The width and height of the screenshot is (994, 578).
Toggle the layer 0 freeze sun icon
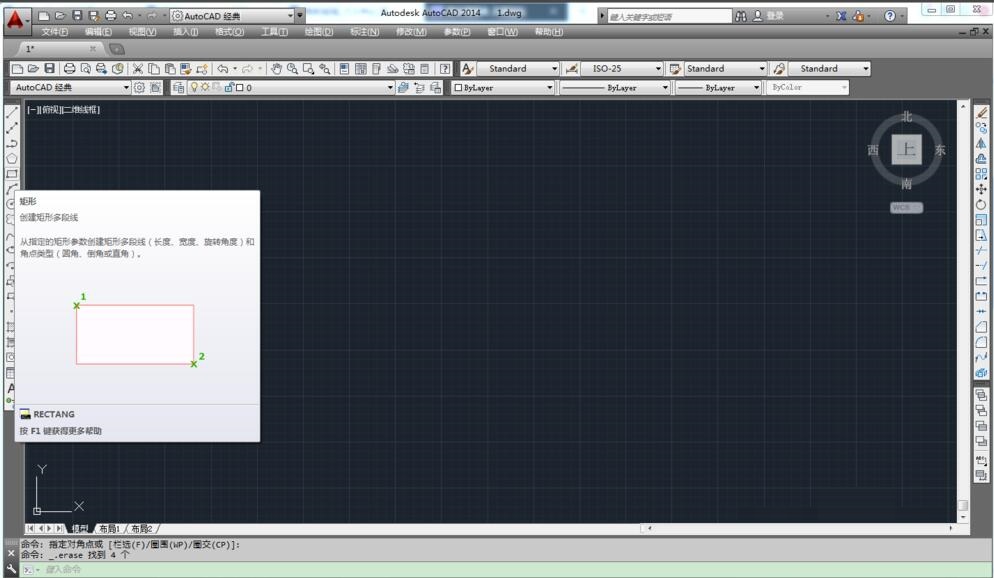205,87
